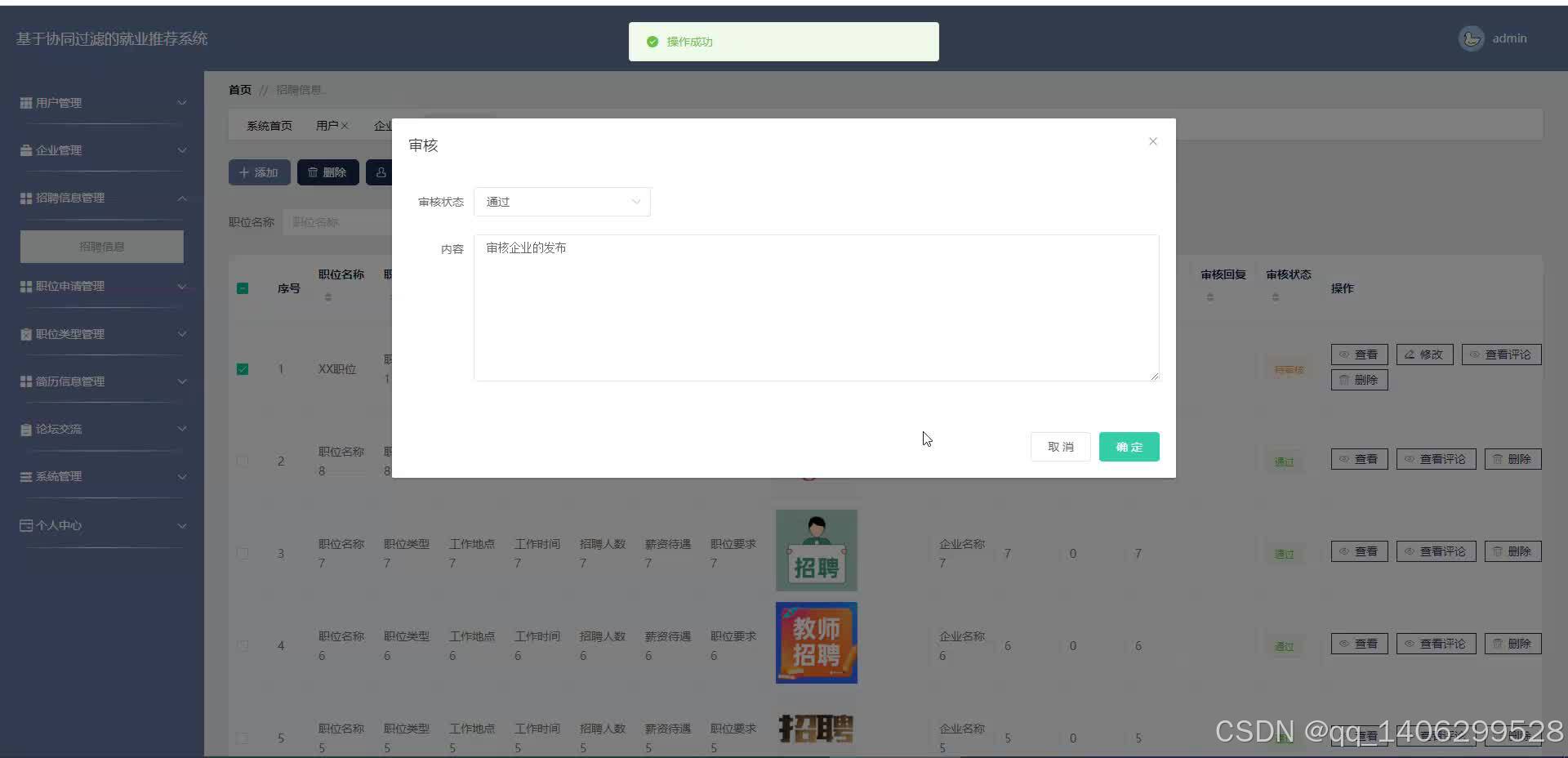Open the 审核状态 dropdown showing 通过

coord(562,202)
